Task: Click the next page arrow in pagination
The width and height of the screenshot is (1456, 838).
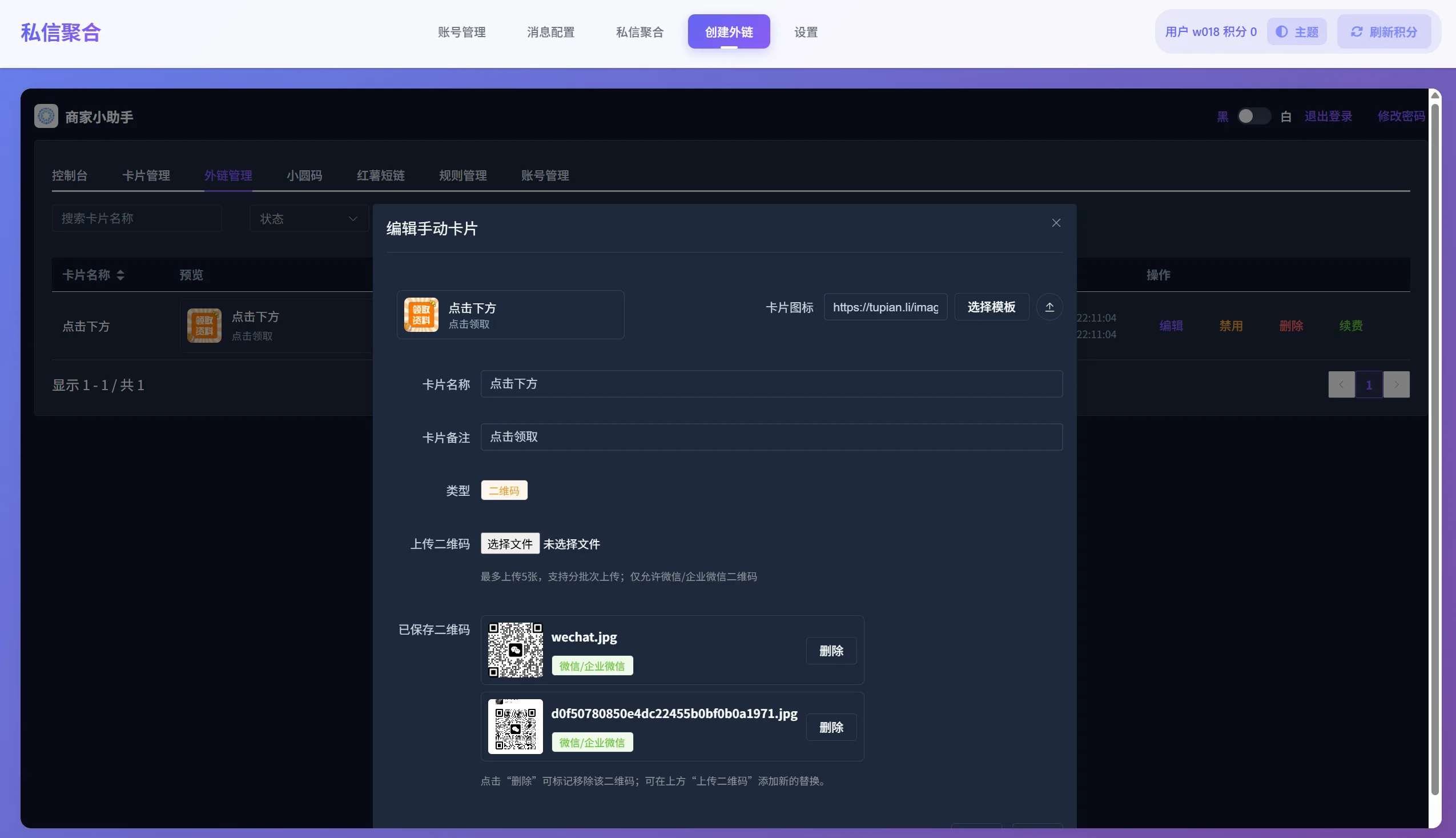Action: (x=1397, y=384)
